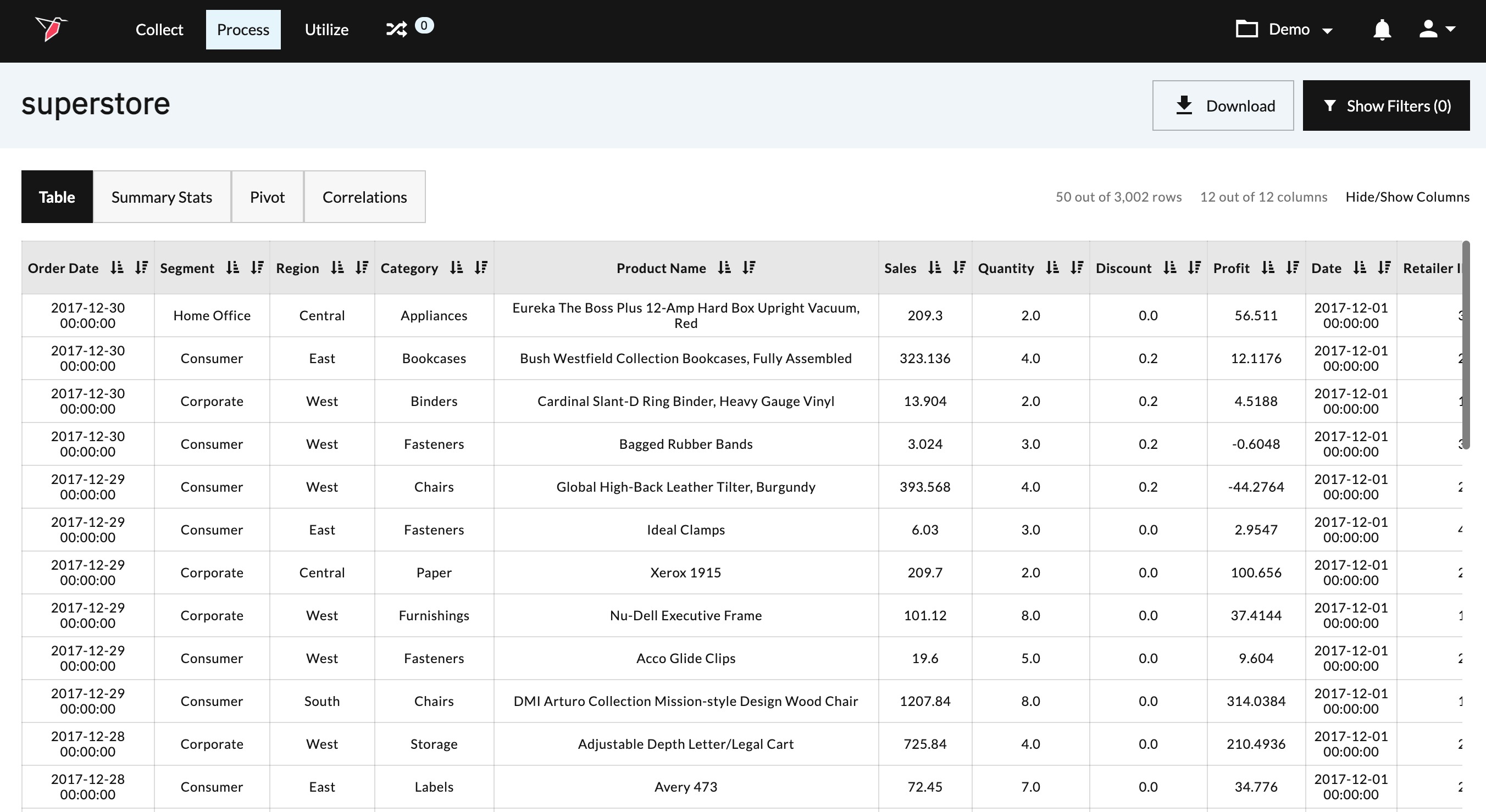Open Hide/Show Columns options
The width and height of the screenshot is (1486, 812).
coord(1407,197)
